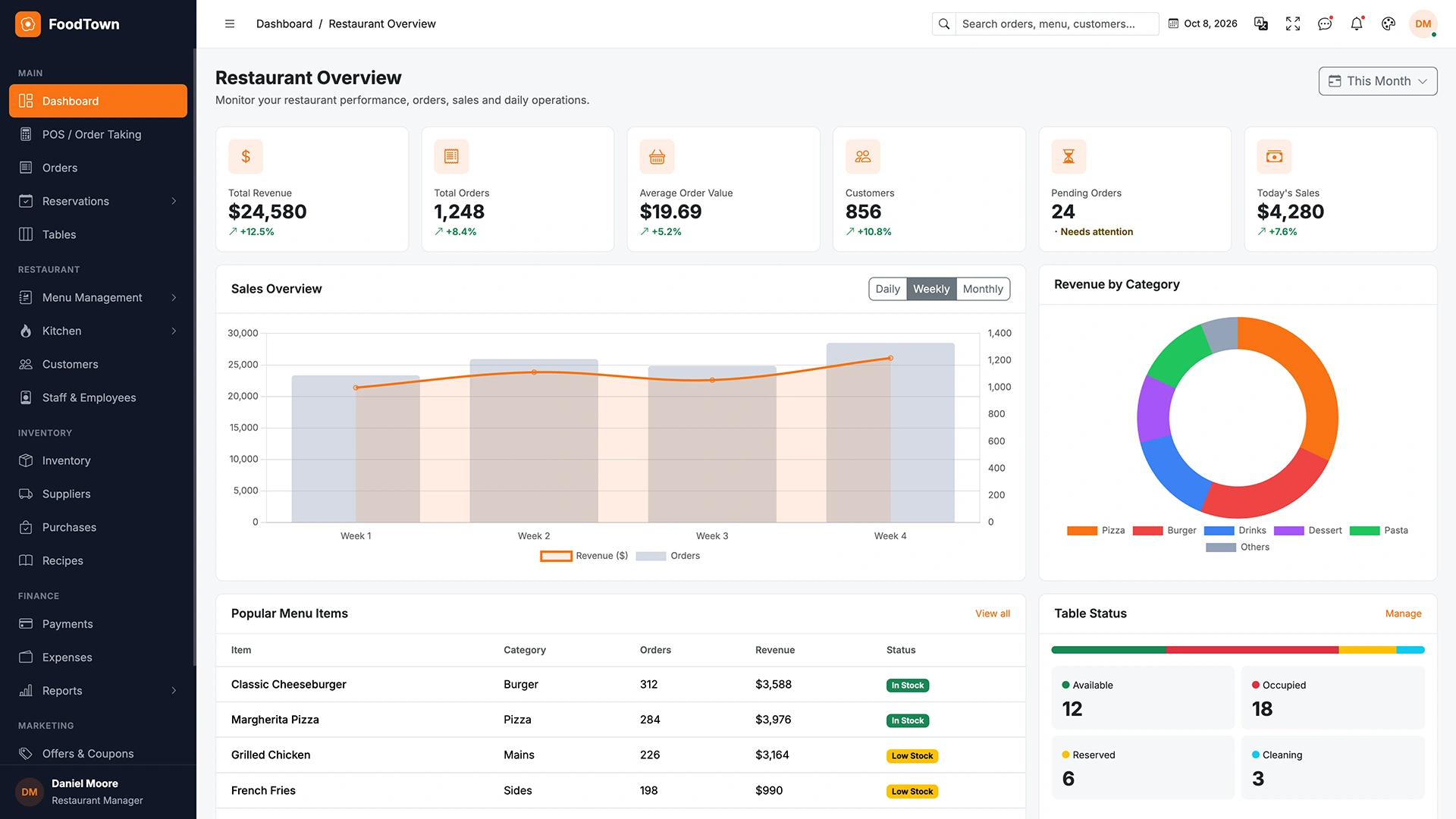Viewport: 1456px width, 819px height.
Task: Switch sales chart to Monthly view
Action: coord(983,289)
